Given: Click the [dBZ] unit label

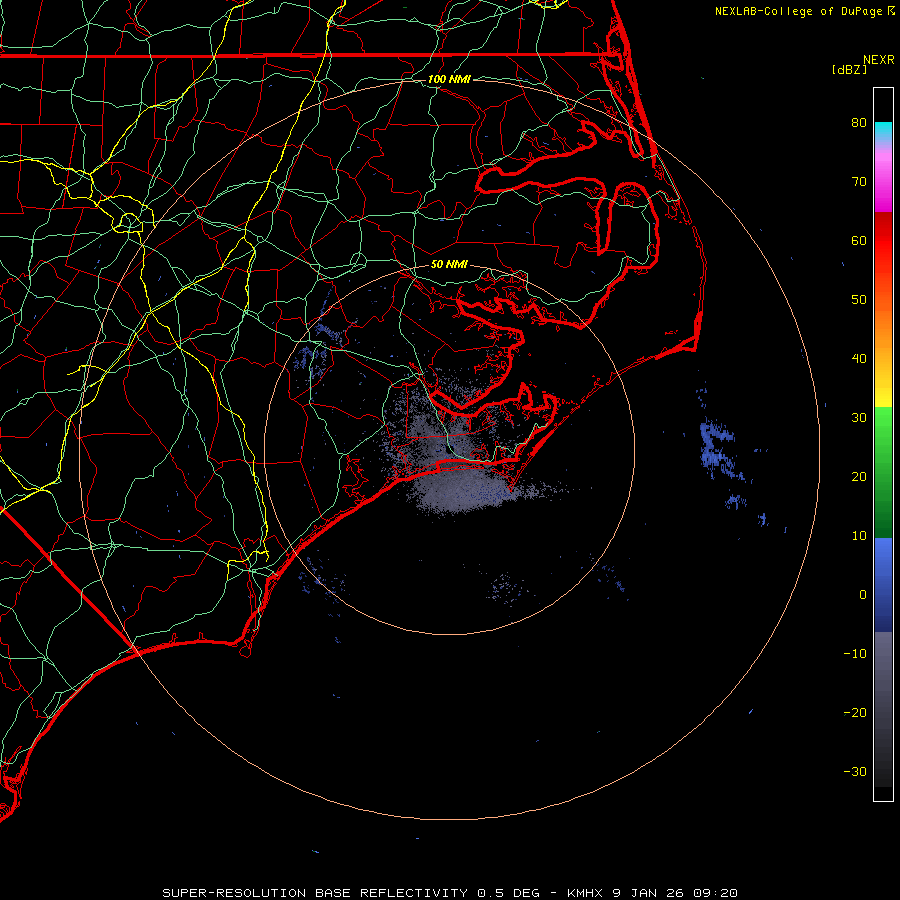Looking at the screenshot, I should (849, 70).
